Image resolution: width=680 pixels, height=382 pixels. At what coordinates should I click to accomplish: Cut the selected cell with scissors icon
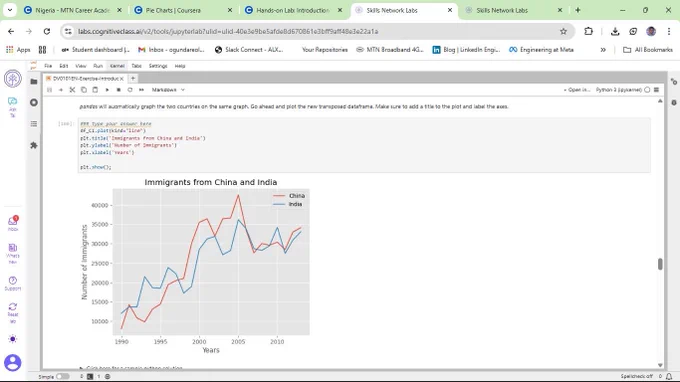[72, 90]
